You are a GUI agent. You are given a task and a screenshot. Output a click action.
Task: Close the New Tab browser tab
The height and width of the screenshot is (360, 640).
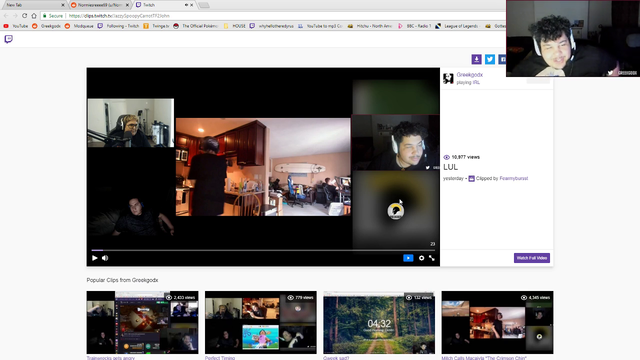[63, 5]
